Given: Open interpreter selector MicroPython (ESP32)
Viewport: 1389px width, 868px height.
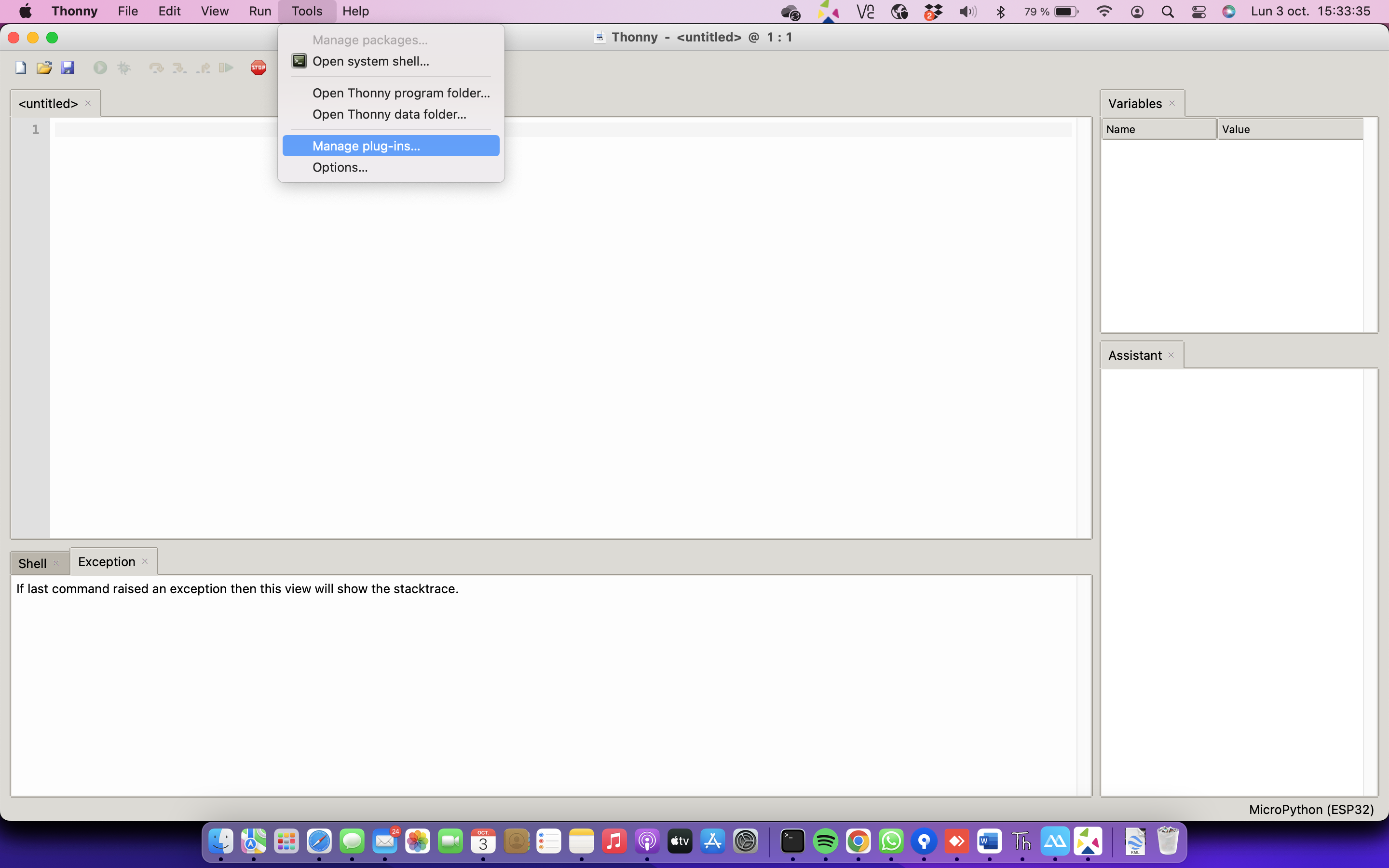Looking at the screenshot, I should coord(1311,810).
